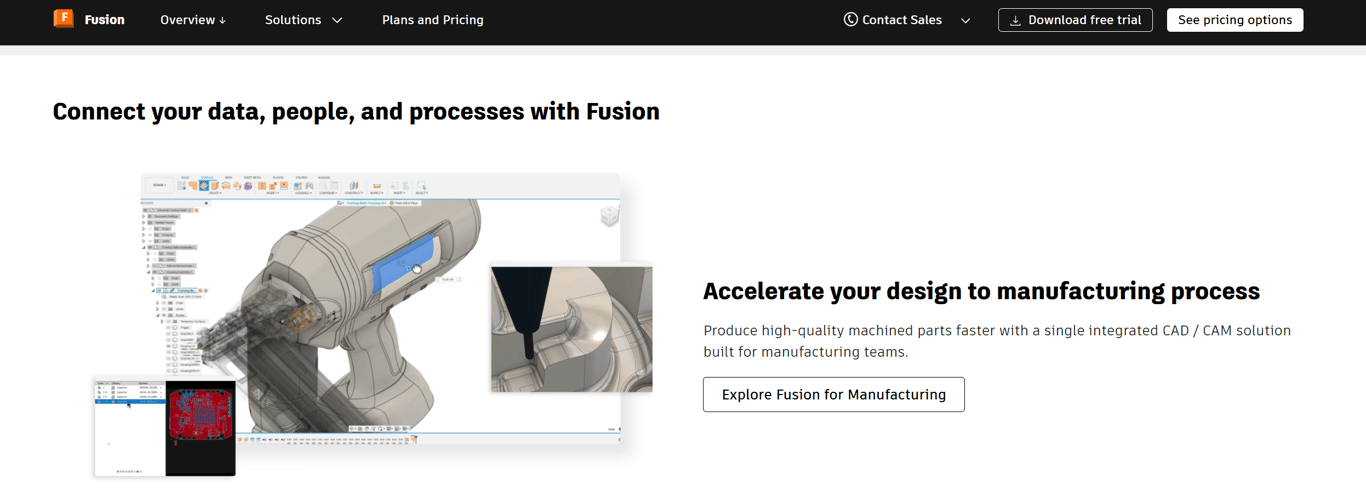The width and height of the screenshot is (1366, 503).
Task: Click Explore Fusion for Manufacturing
Action: [x=833, y=394]
